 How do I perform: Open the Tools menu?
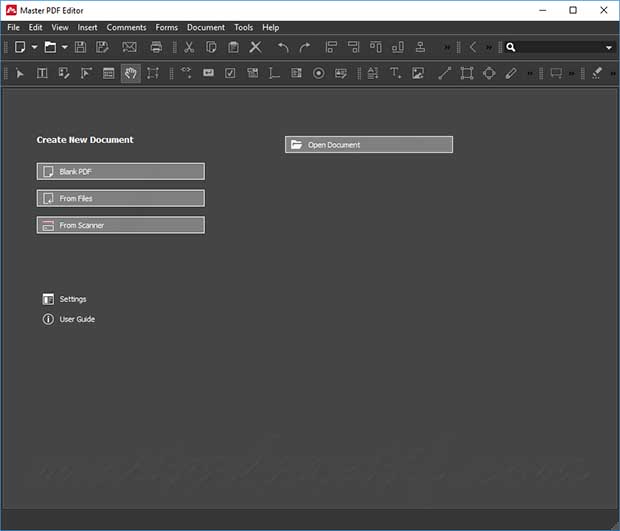pyautogui.click(x=243, y=28)
